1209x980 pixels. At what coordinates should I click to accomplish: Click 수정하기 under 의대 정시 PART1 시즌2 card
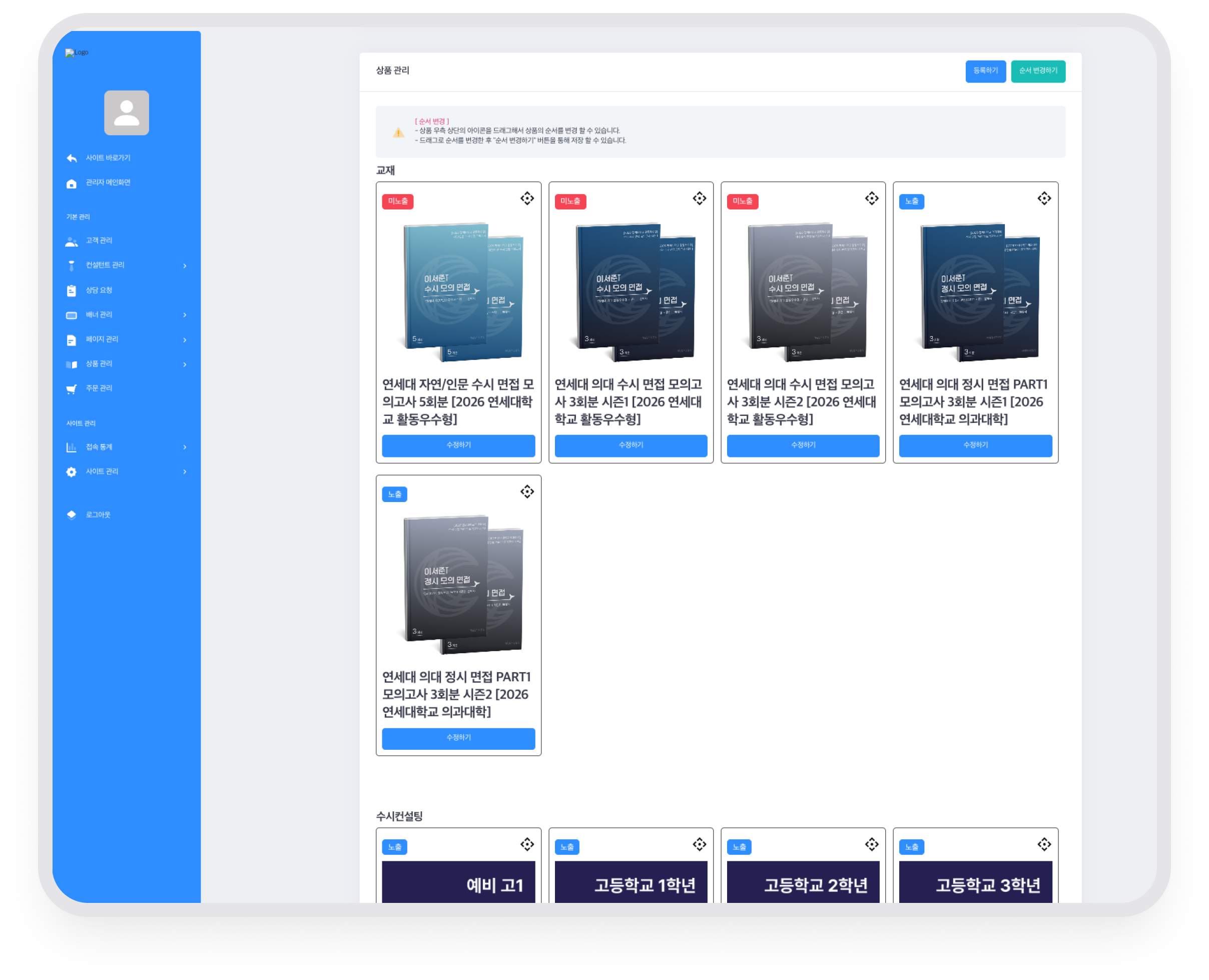pos(458,738)
